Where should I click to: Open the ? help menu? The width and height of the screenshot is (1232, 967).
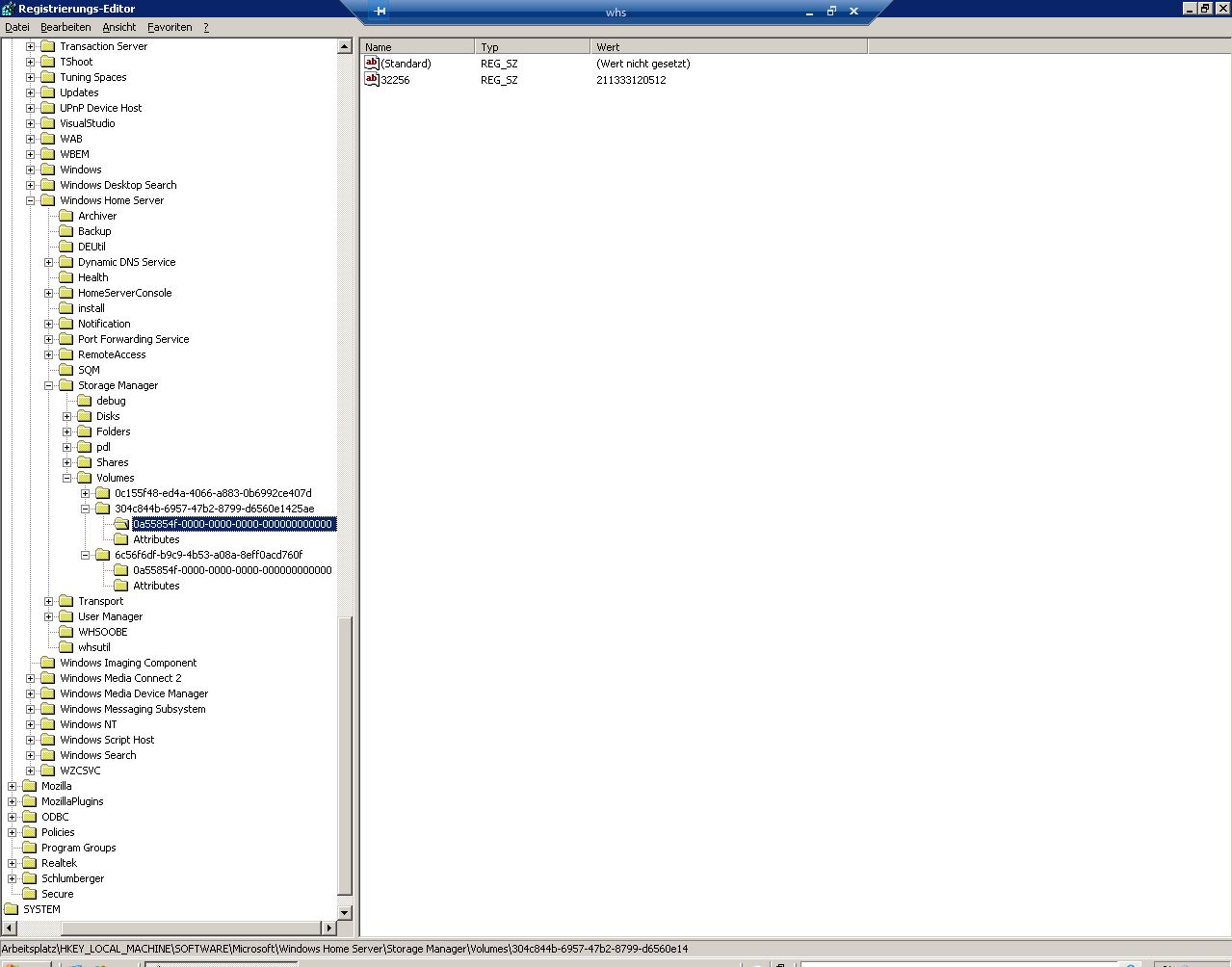(205, 27)
